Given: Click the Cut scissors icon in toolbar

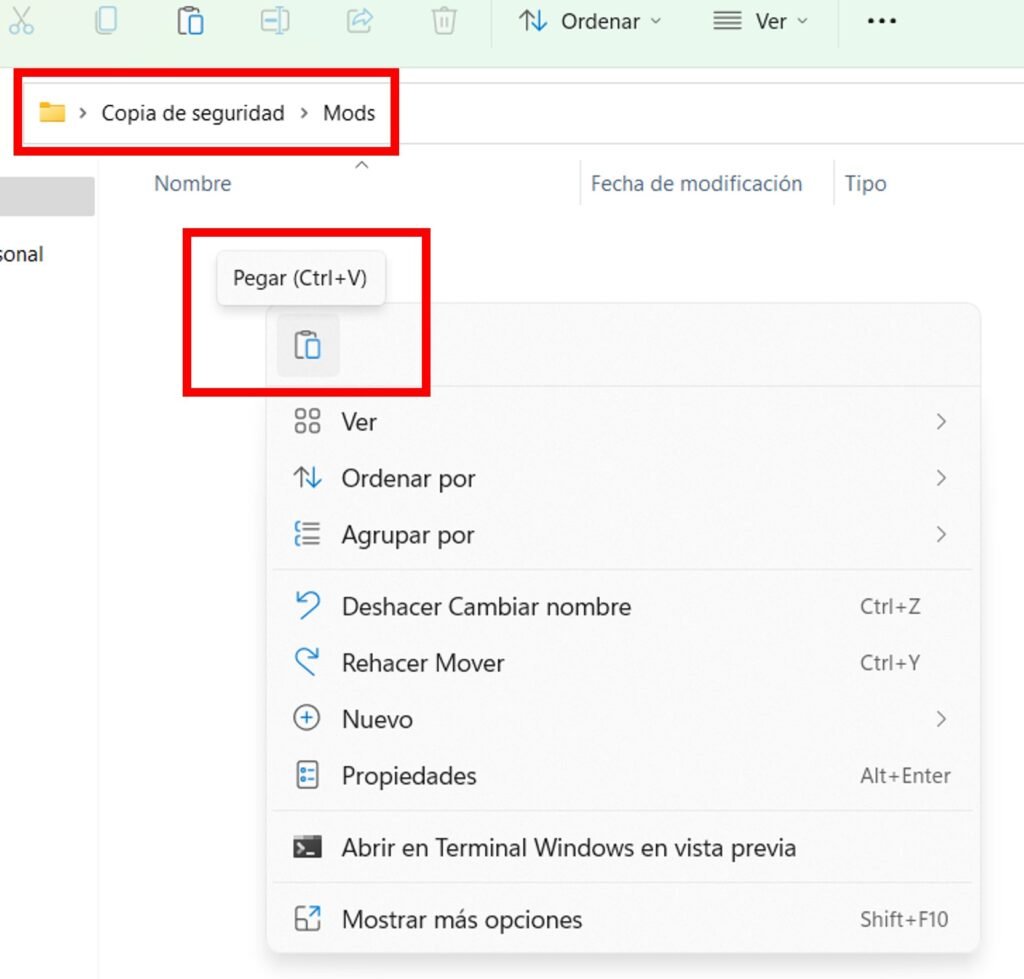Looking at the screenshot, I should (x=21, y=21).
